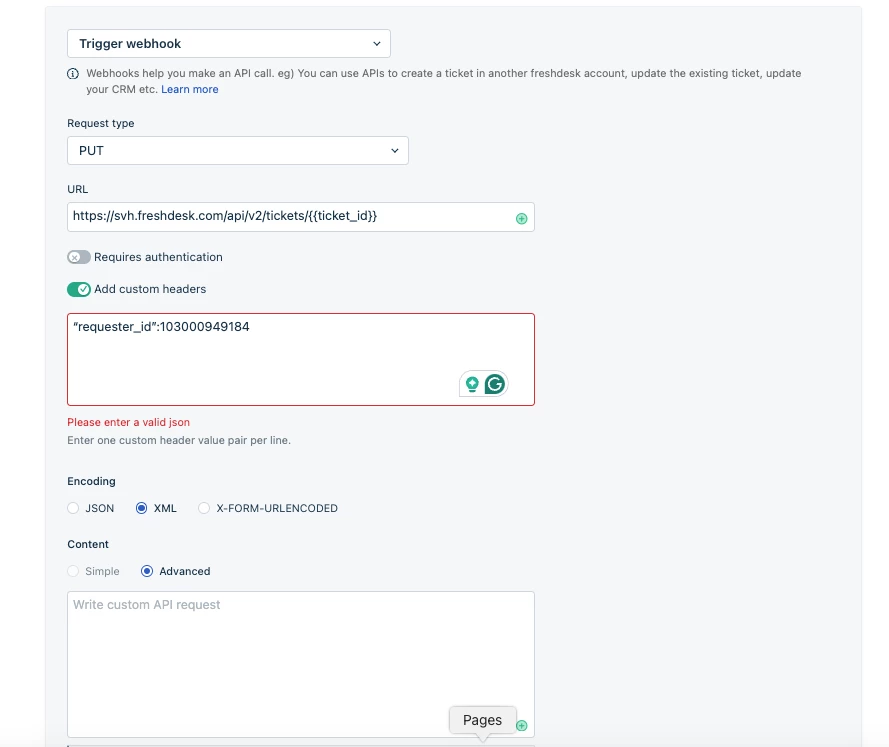The image size is (889, 747).
Task: Enable the Requires authentication toggle
Action: pos(79,257)
